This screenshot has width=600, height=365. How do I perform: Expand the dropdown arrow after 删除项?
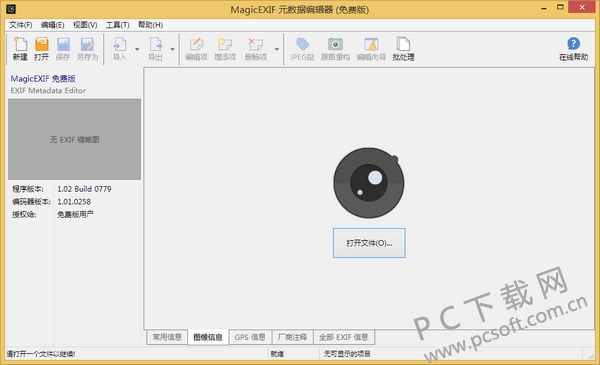pyautogui.click(x=277, y=49)
